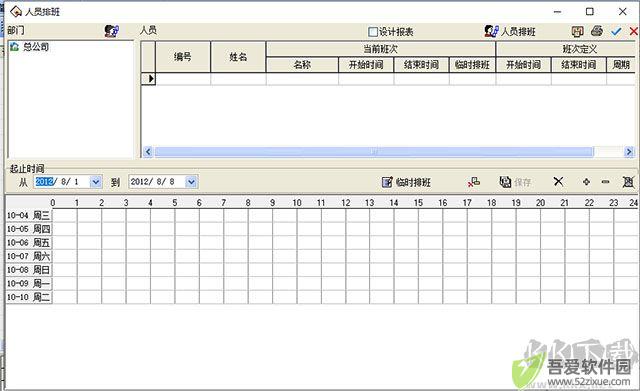Select the 总公司 tree node

point(36,47)
